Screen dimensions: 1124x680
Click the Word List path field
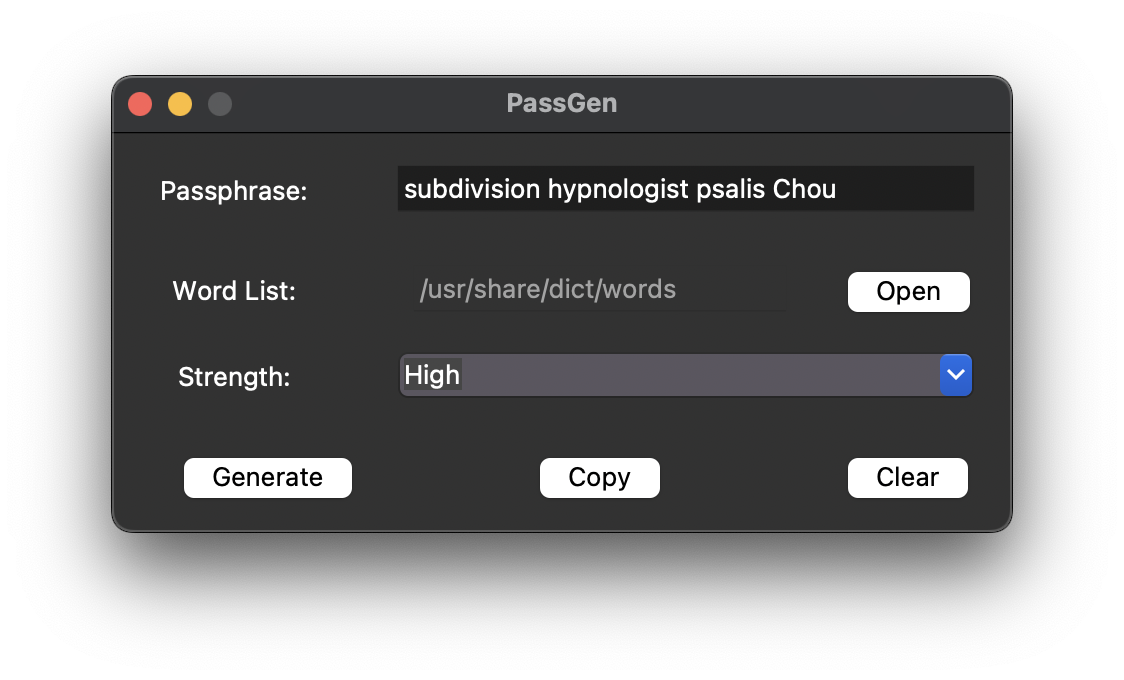pyautogui.click(x=600, y=290)
